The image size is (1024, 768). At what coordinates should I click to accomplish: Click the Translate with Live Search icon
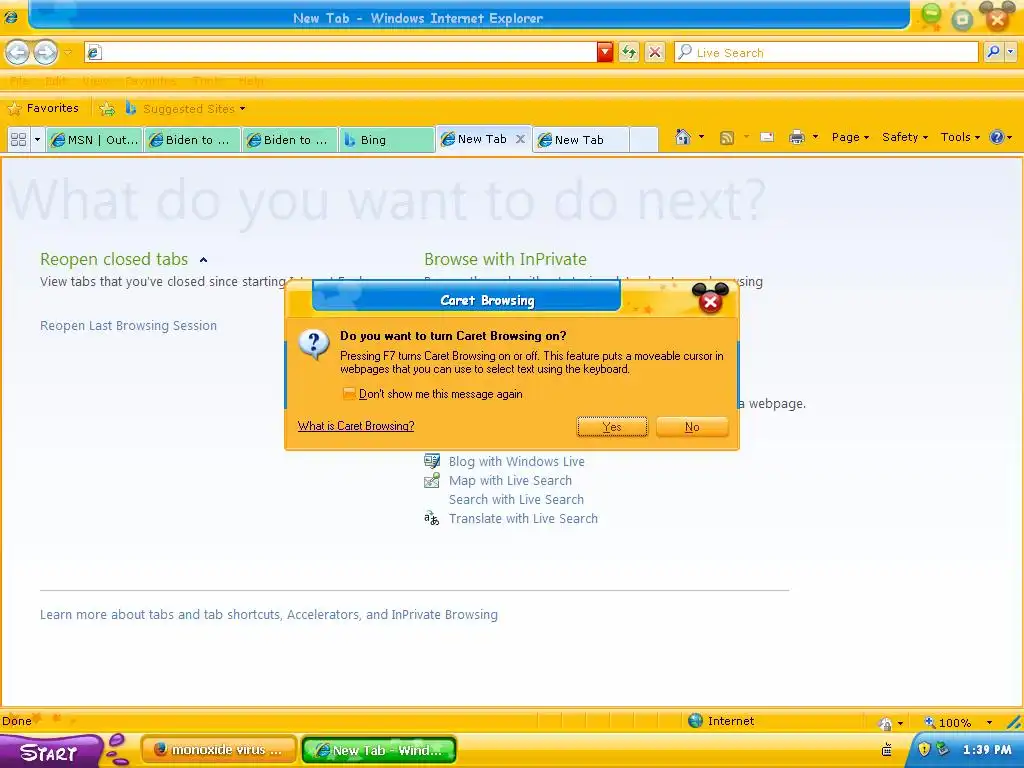(x=432, y=519)
